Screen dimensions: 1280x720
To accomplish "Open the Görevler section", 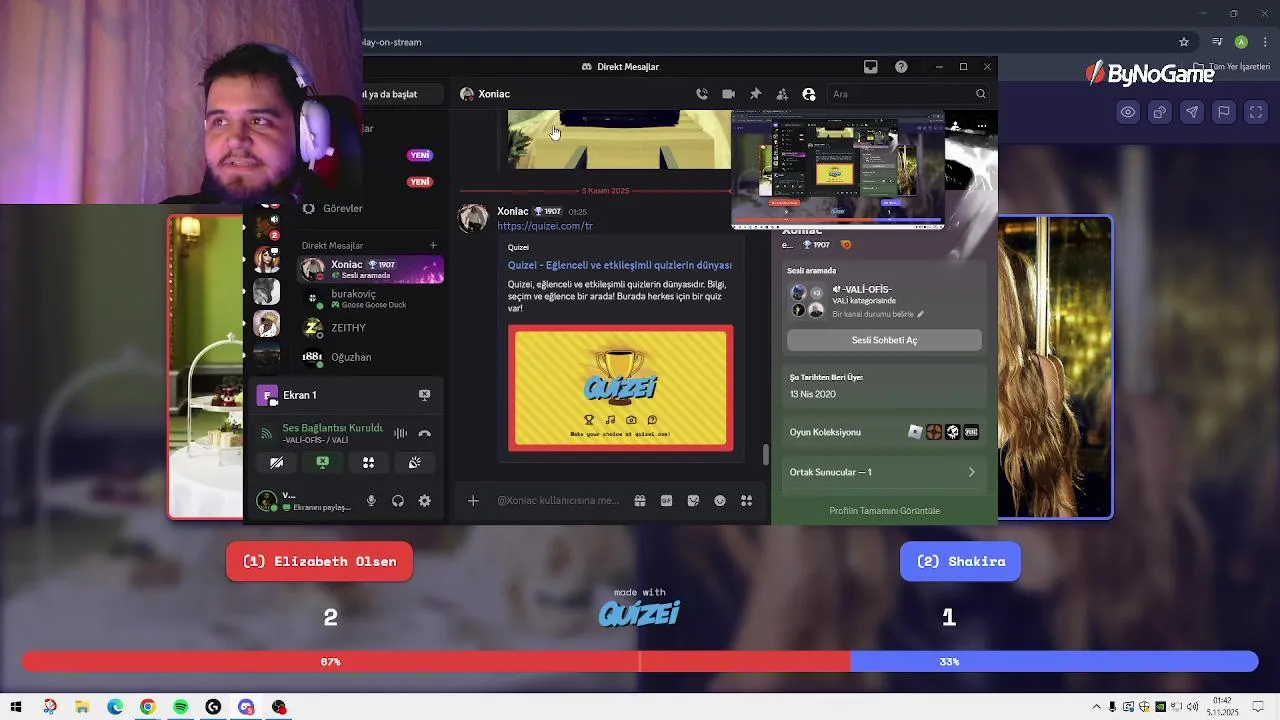I will (343, 208).
